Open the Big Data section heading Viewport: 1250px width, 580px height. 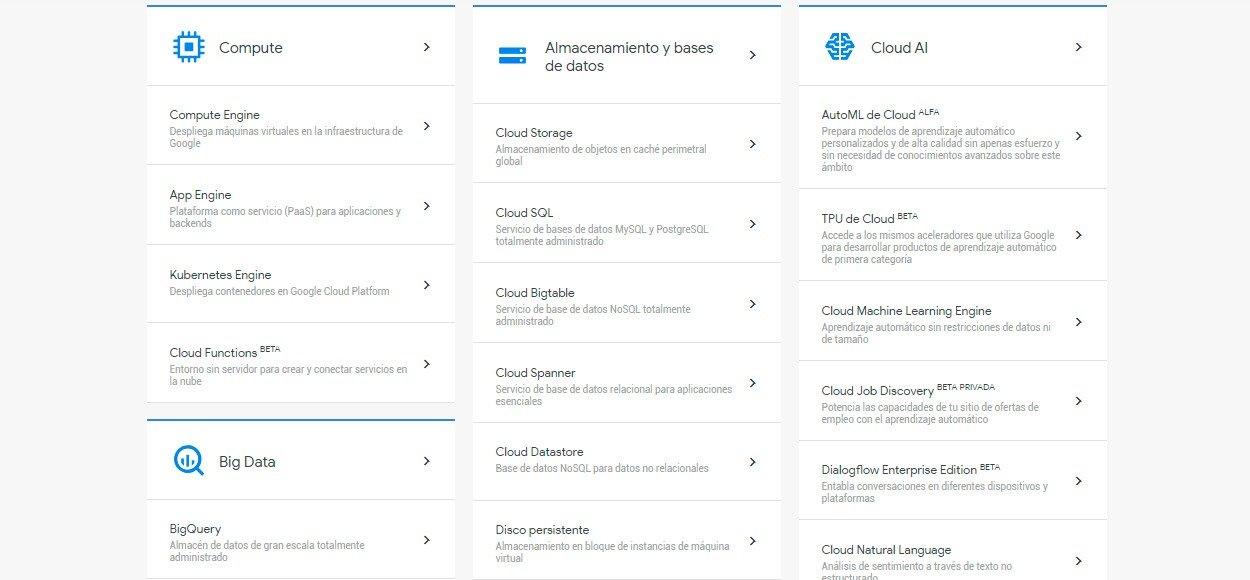pyautogui.click(x=247, y=462)
